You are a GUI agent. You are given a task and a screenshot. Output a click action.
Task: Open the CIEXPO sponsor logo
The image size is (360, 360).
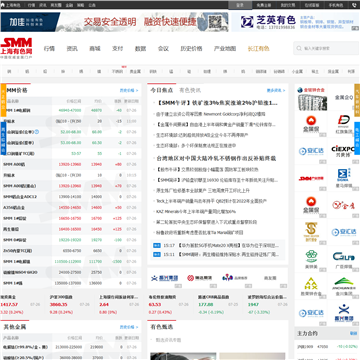tap(343, 151)
